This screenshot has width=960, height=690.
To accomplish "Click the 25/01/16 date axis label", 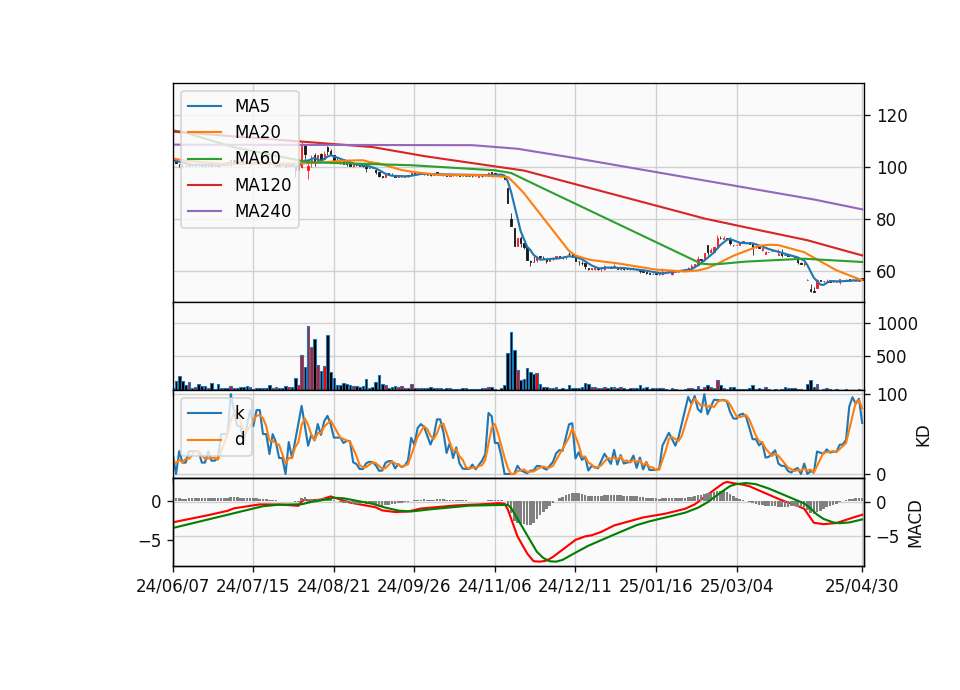I will (656, 586).
